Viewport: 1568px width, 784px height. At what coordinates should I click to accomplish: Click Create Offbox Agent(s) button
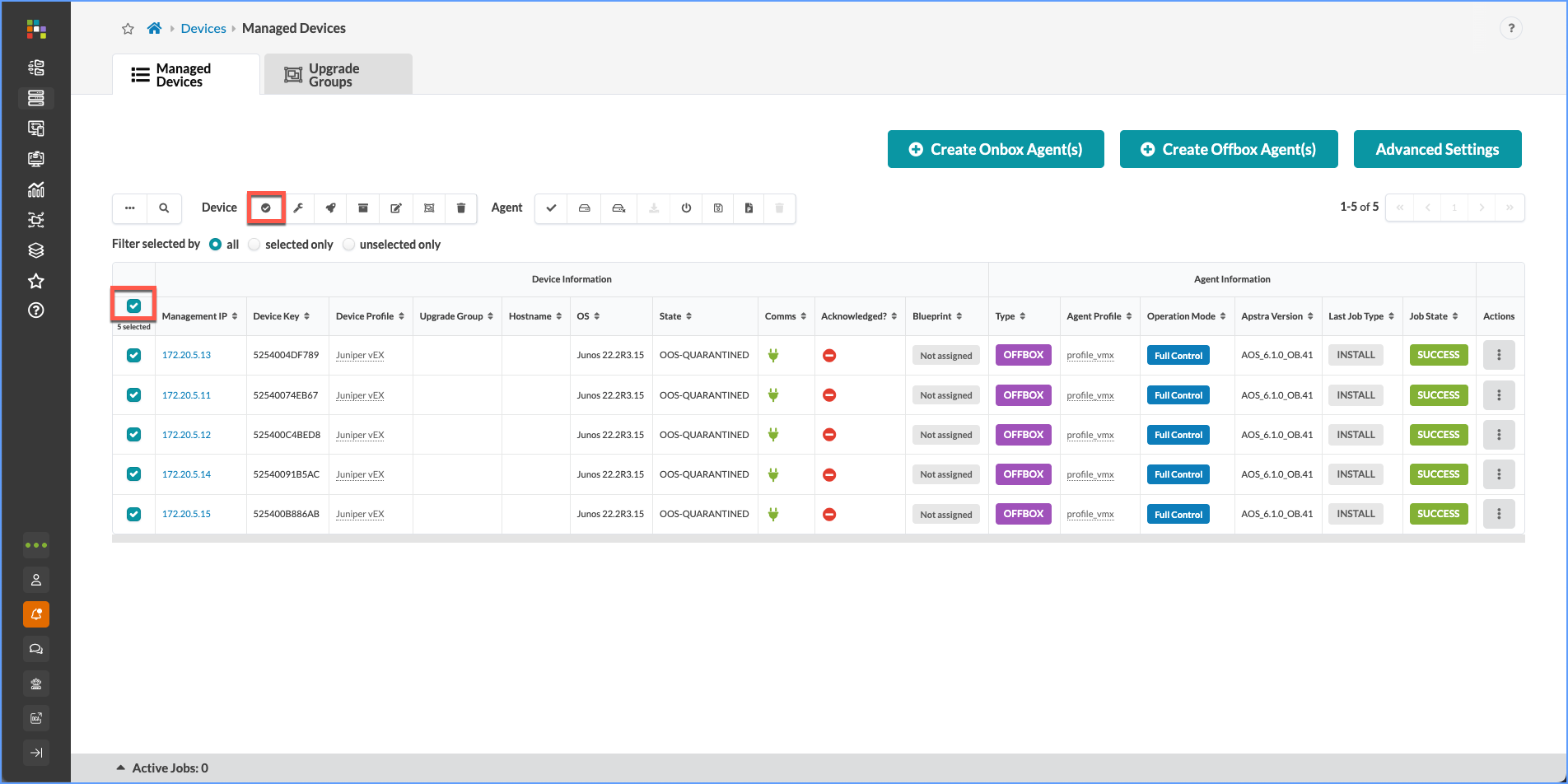[1228, 149]
